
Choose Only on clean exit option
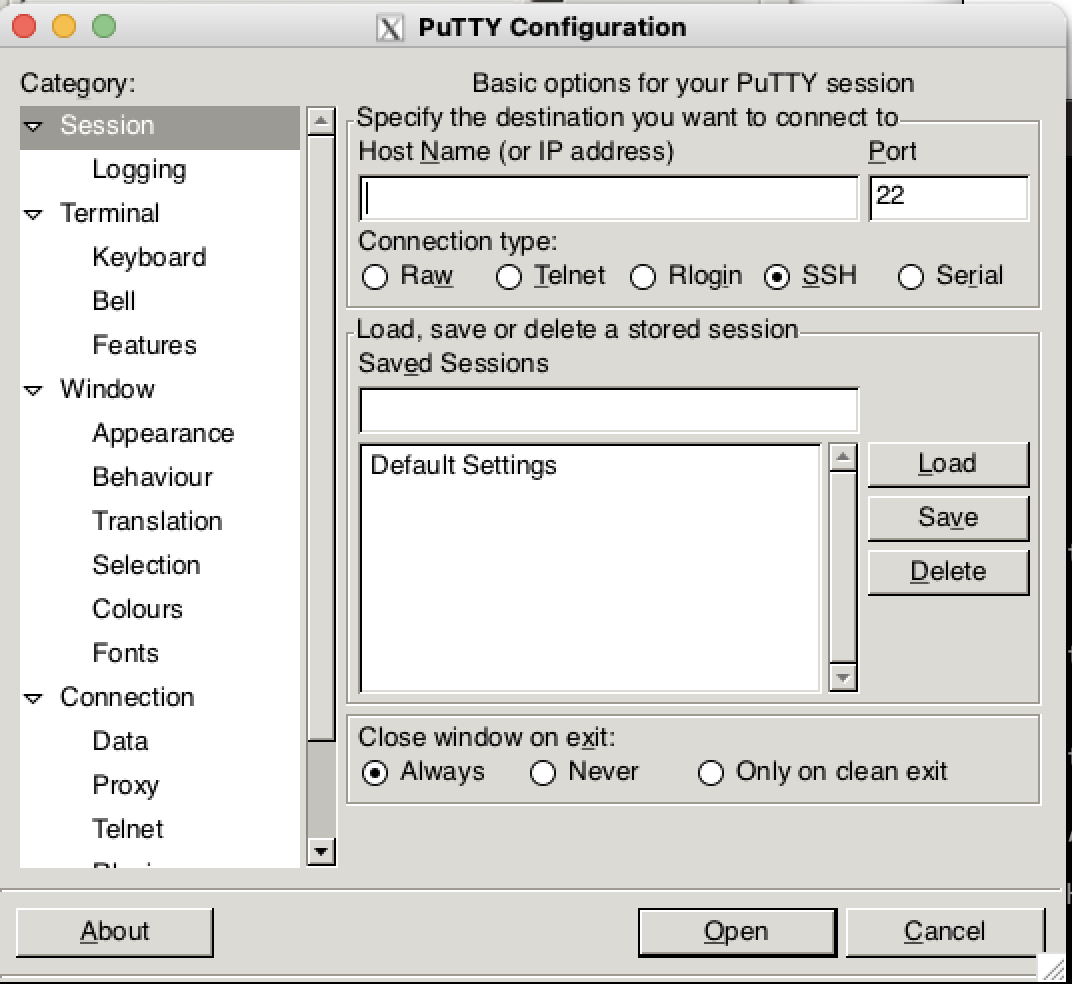(x=712, y=771)
